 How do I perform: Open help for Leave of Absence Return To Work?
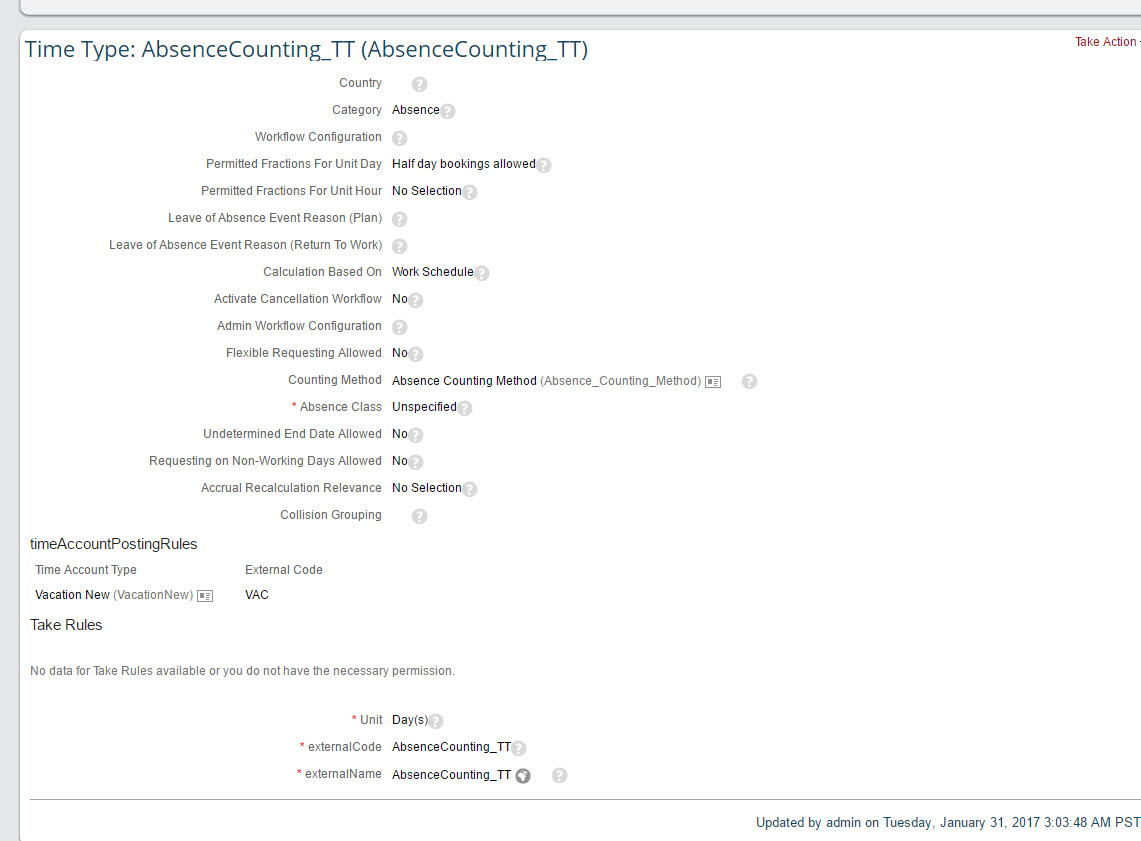pyautogui.click(x=399, y=246)
